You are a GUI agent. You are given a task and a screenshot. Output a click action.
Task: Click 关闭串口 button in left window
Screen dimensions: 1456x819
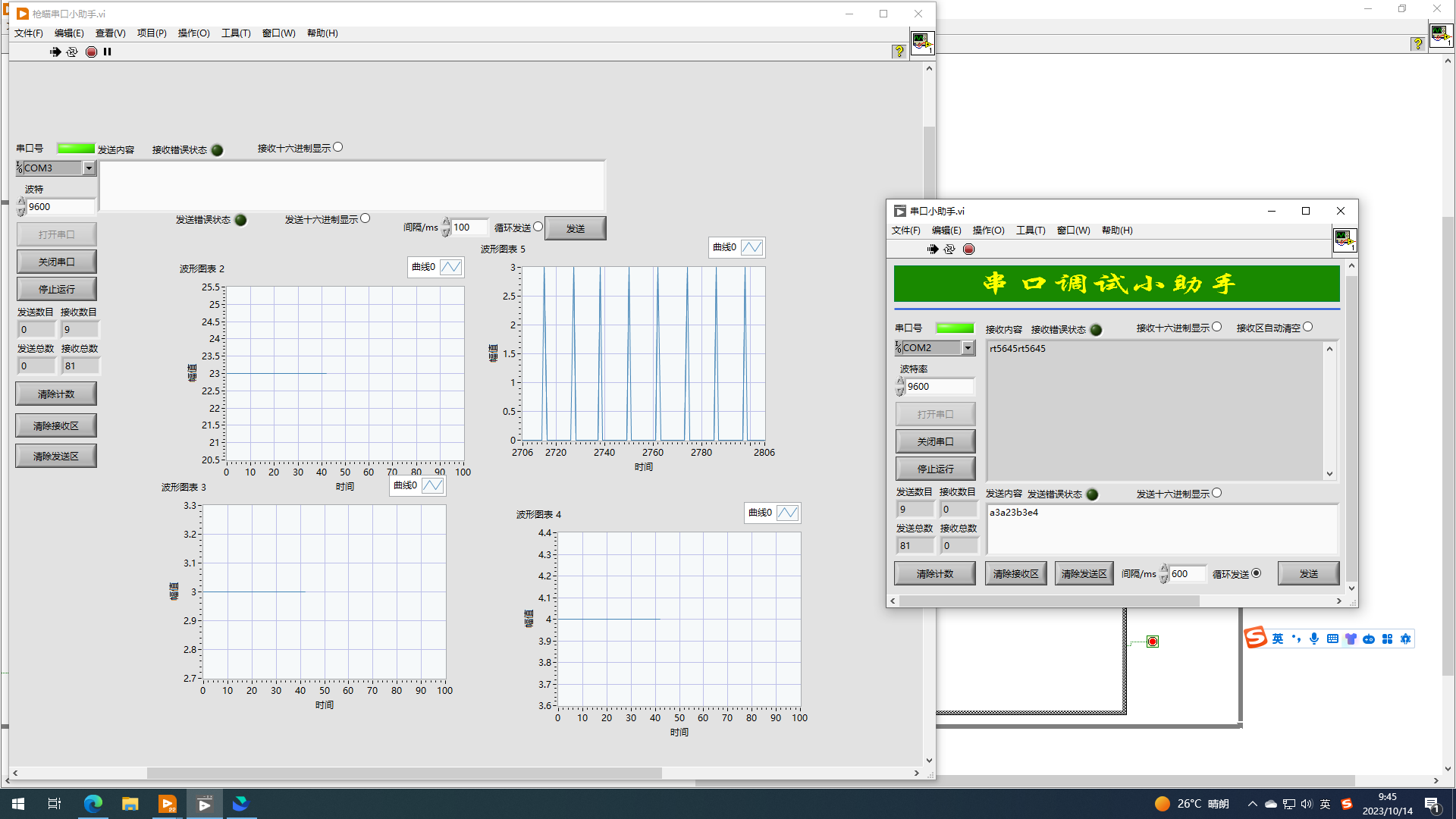point(57,262)
